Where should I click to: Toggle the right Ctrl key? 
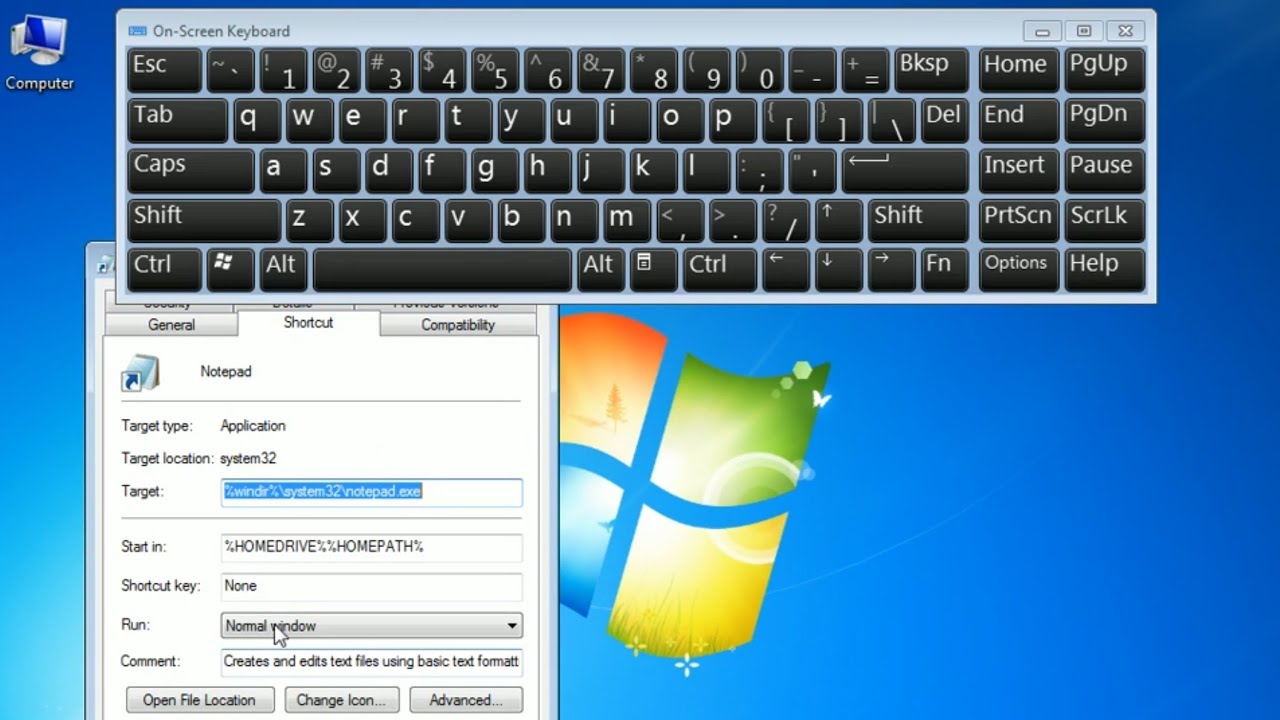point(720,270)
